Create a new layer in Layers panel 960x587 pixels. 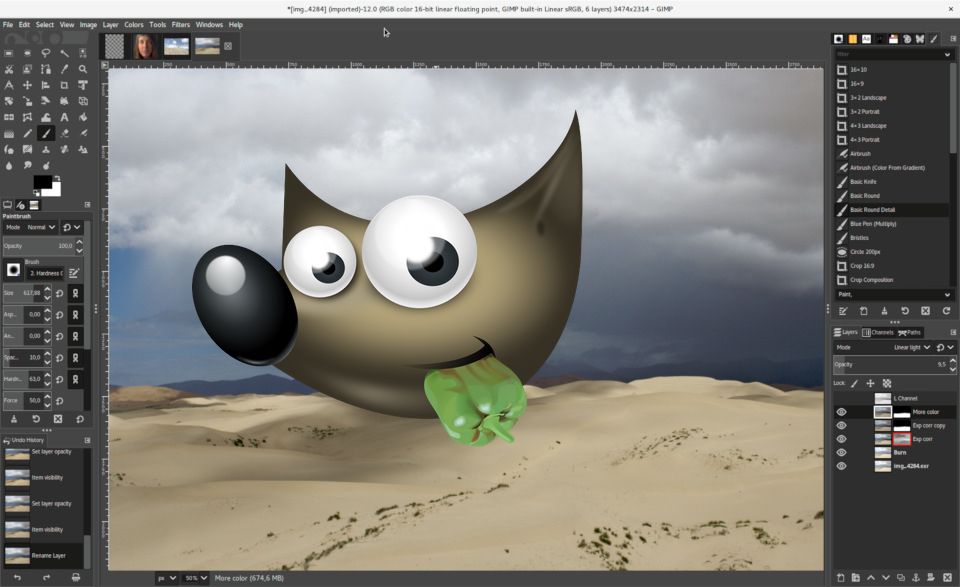(841, 577)
